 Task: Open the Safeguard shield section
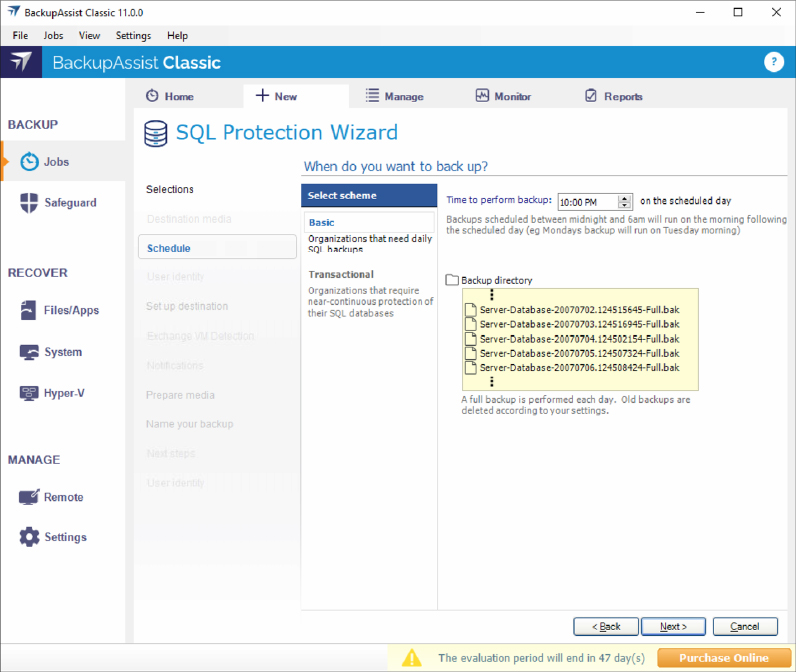[x=69, y=202]
